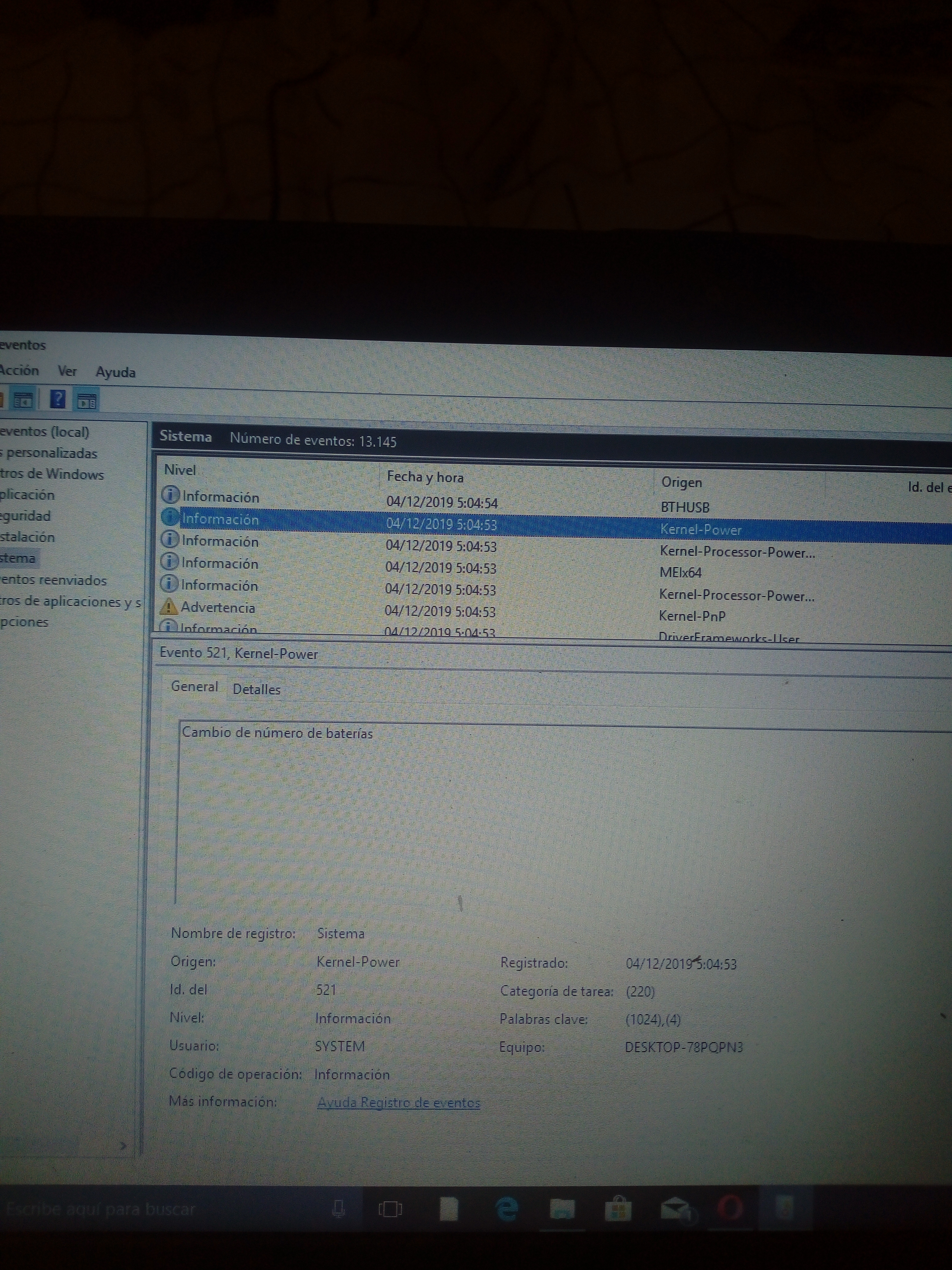
Task: Open Microsoft Store from the taskbar
Action: (618, 1209)
